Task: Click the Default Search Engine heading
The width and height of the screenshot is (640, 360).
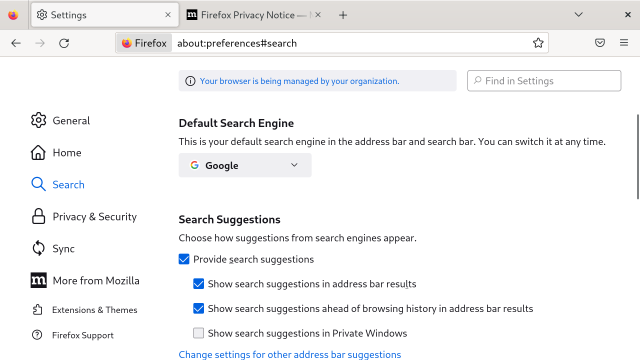Action: click(236, 123)
